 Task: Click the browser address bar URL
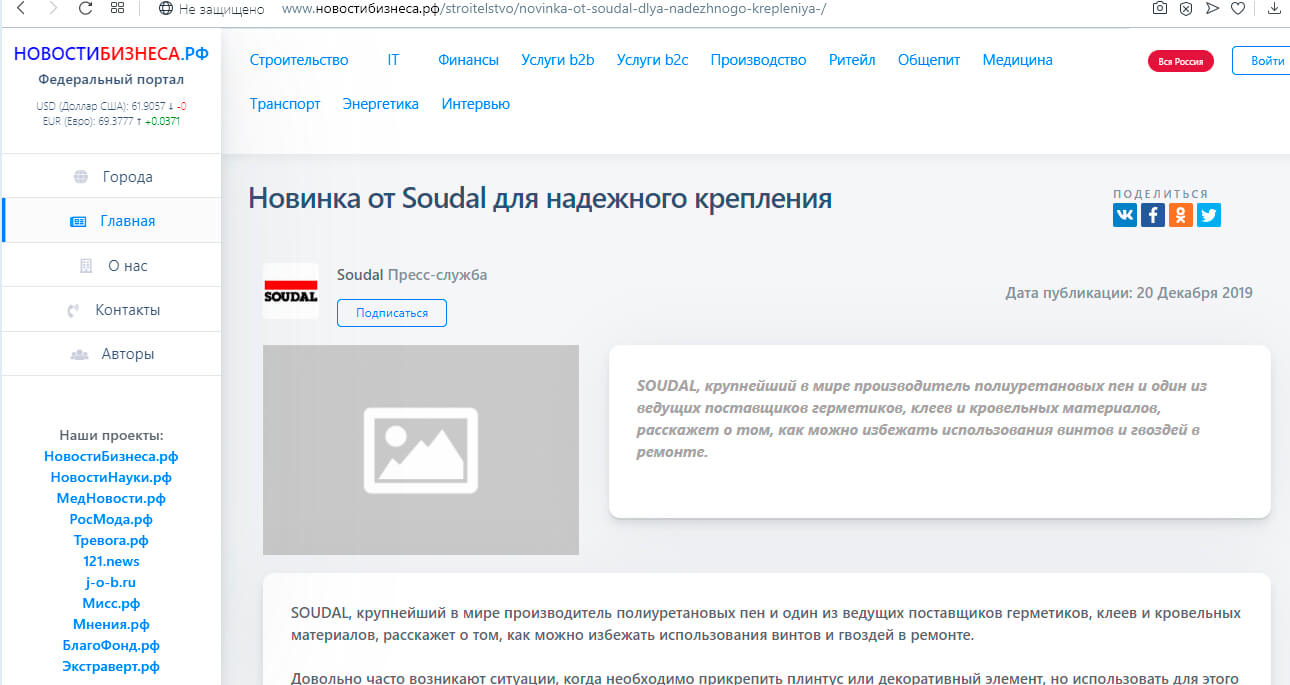point(554,9)
